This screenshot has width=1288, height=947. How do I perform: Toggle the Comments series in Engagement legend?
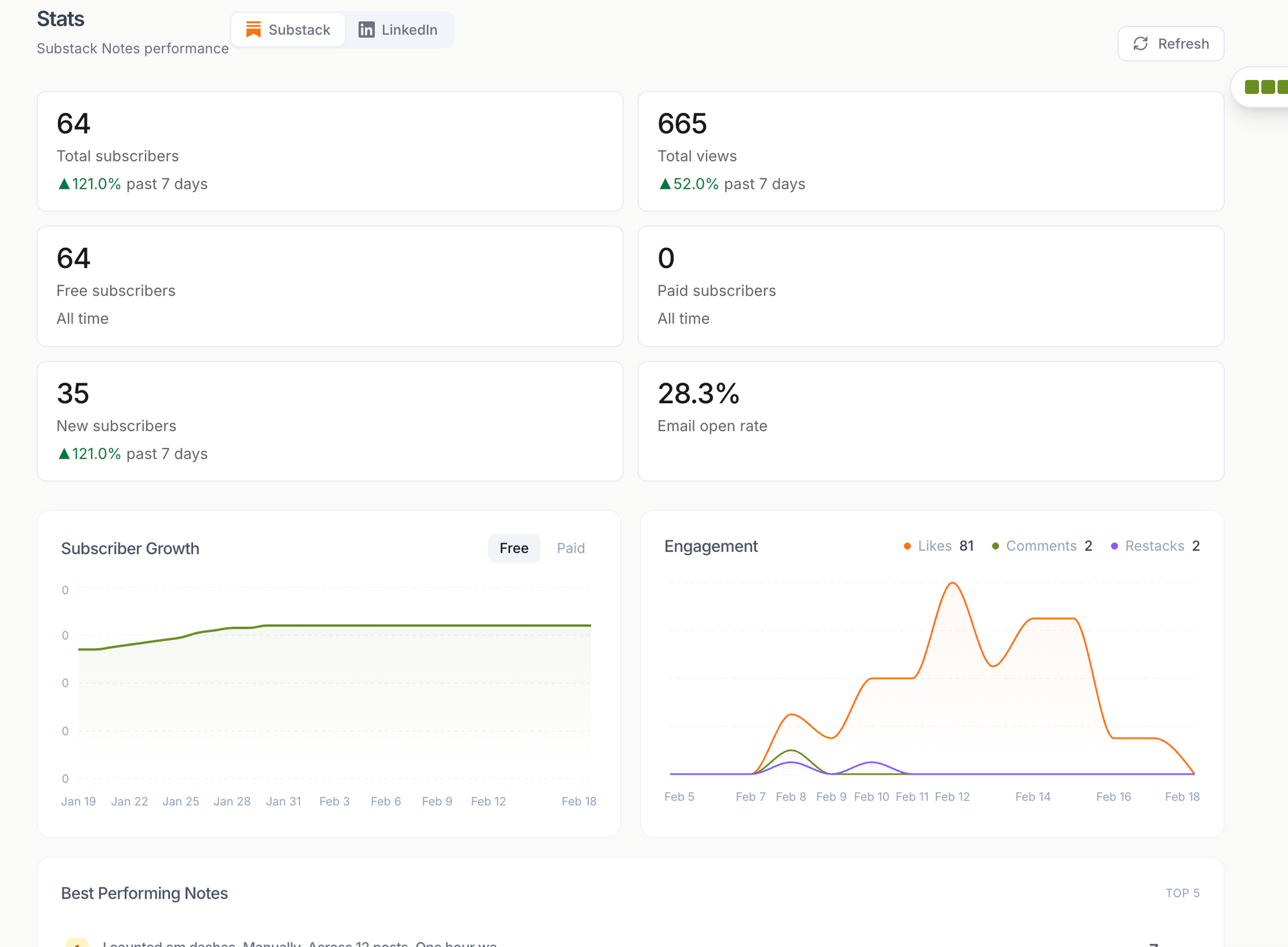1041,546
